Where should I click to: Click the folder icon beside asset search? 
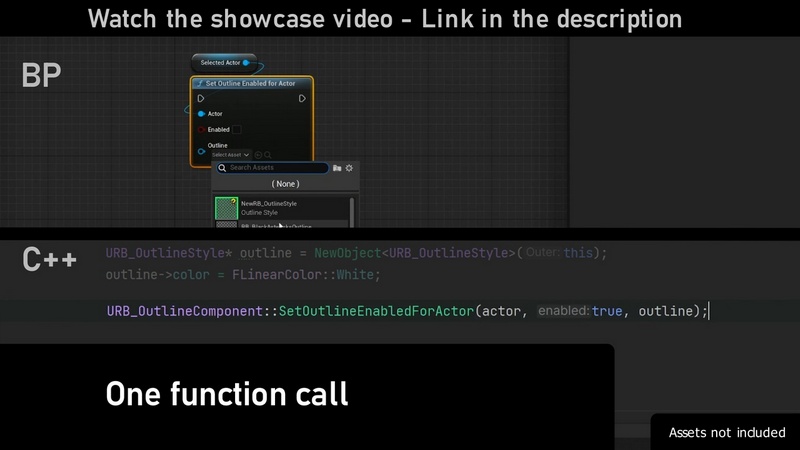(x=337, y=168)
